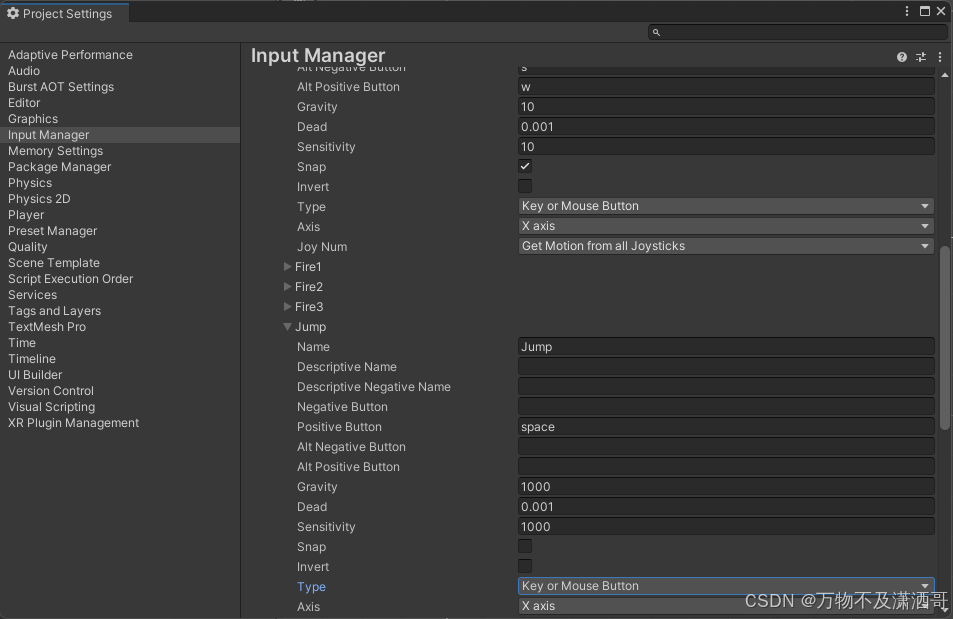The width and height of the screenshot is (953, 619).
Task: Enable the Invert checkbox in the Jump section
Action: tap(525, 566)
